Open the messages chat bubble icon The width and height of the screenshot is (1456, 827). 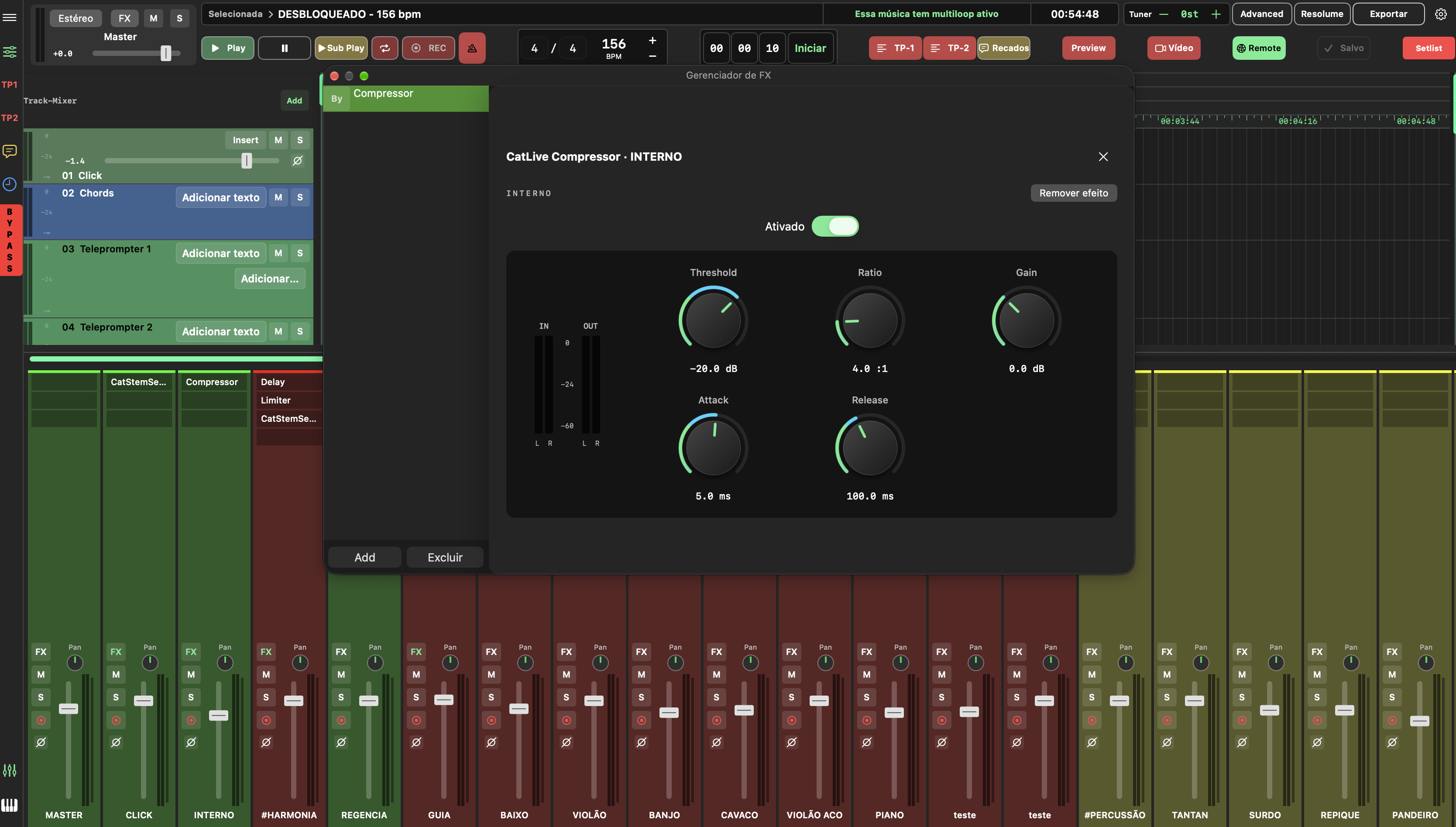(10, 151)
